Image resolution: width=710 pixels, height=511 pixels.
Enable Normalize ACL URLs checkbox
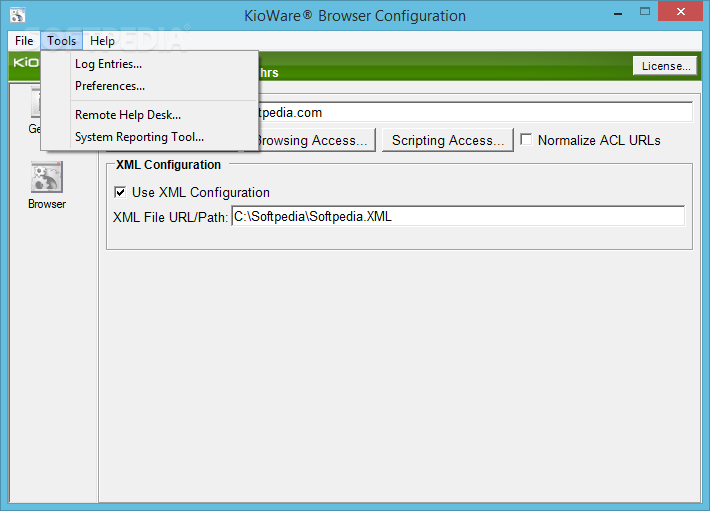pyautogui.click(x=526, y=139)
